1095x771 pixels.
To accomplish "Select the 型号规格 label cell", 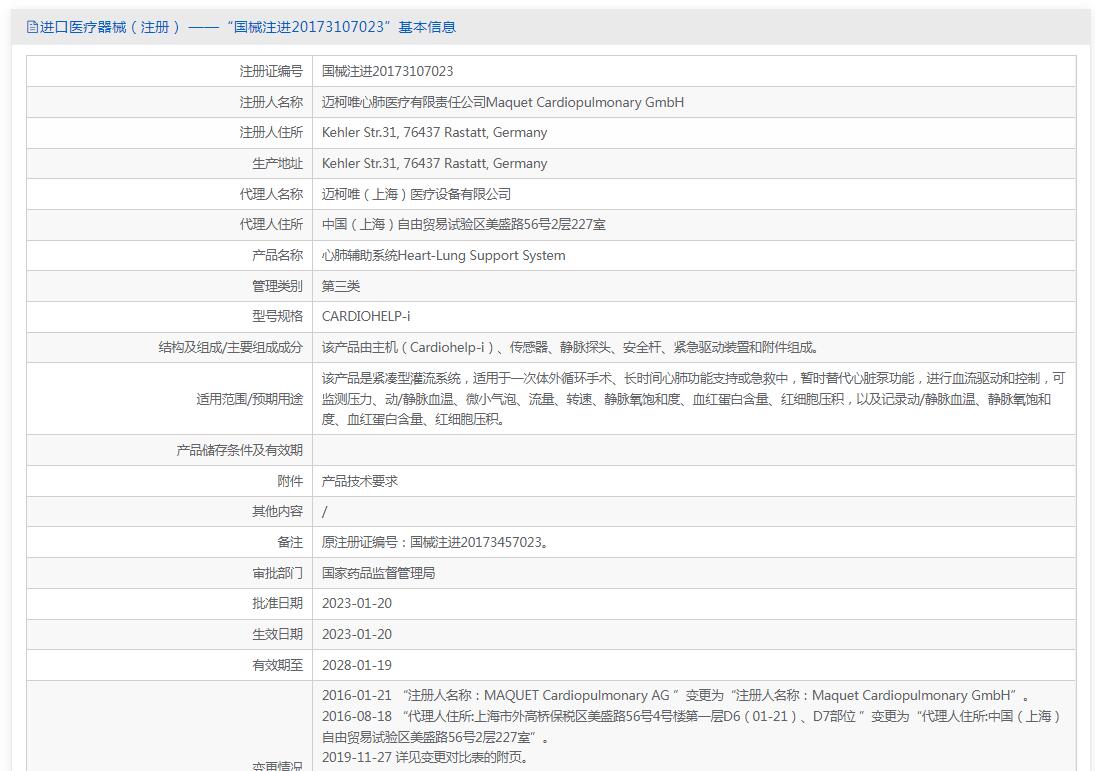I will point(170,317).
